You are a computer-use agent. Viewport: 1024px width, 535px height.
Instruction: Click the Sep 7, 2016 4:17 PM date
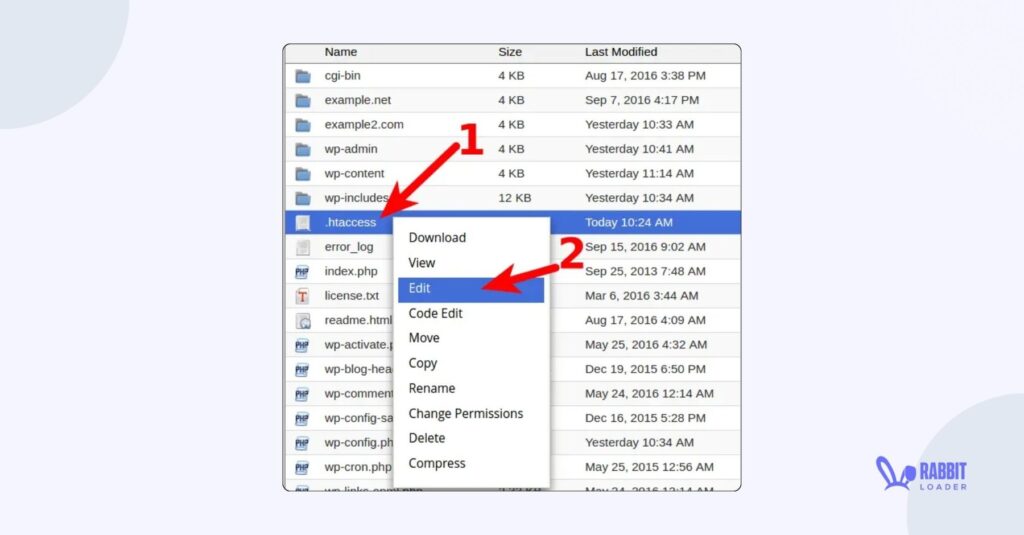[642, 101]
